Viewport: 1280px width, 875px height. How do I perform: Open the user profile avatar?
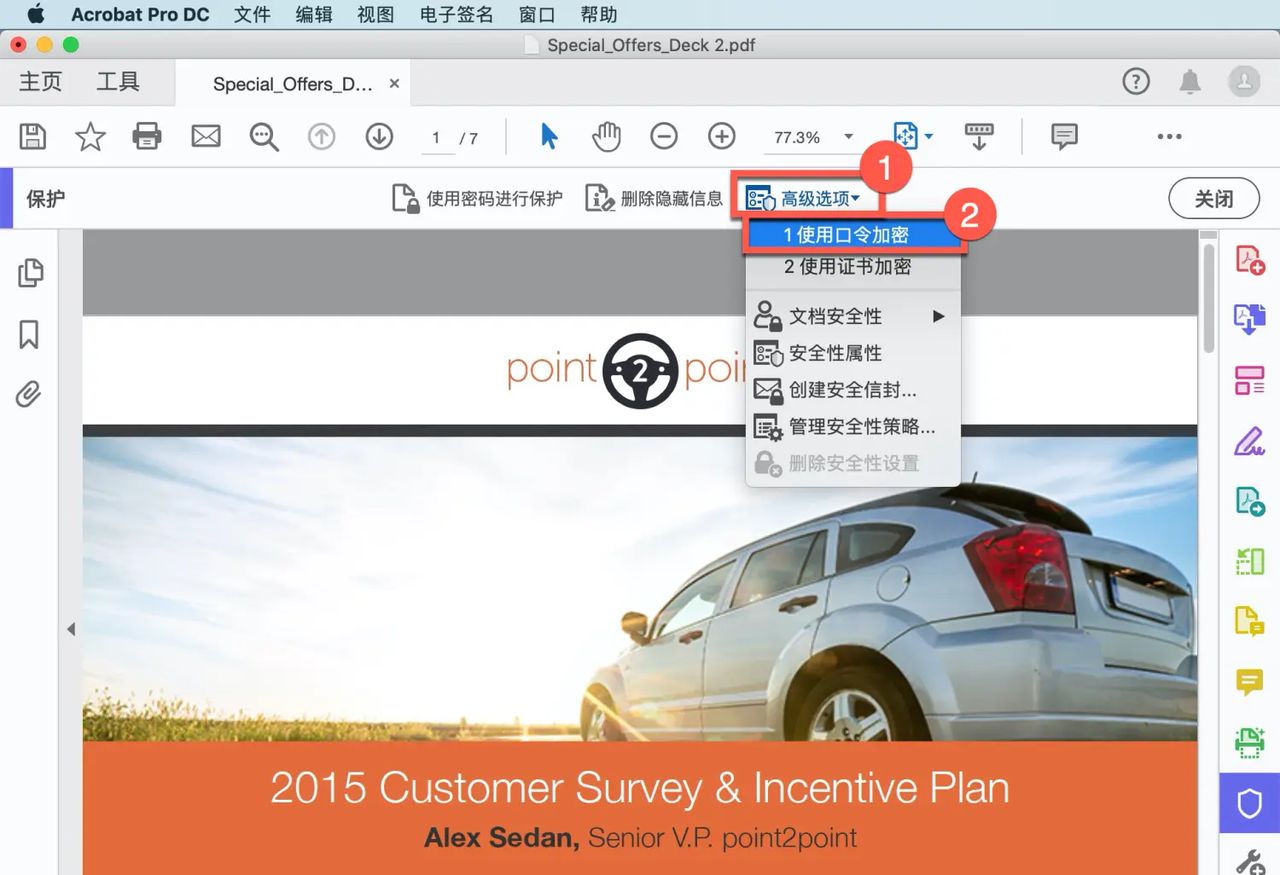[x=1244, y=82]
